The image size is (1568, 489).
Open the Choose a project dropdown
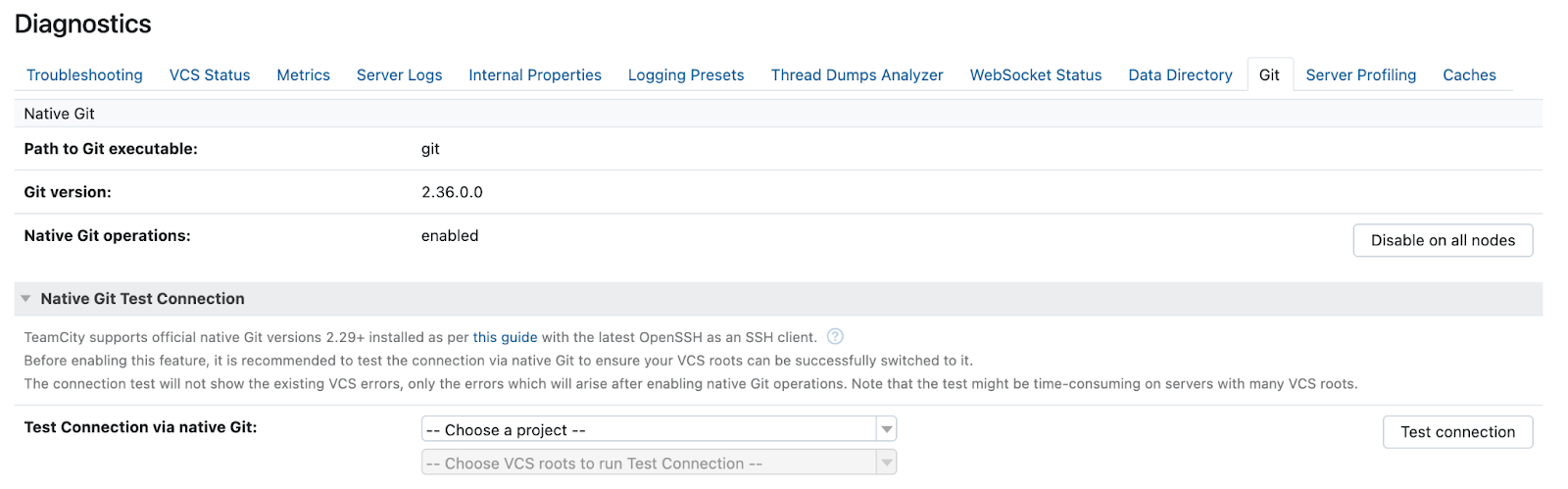pos(659,429)
